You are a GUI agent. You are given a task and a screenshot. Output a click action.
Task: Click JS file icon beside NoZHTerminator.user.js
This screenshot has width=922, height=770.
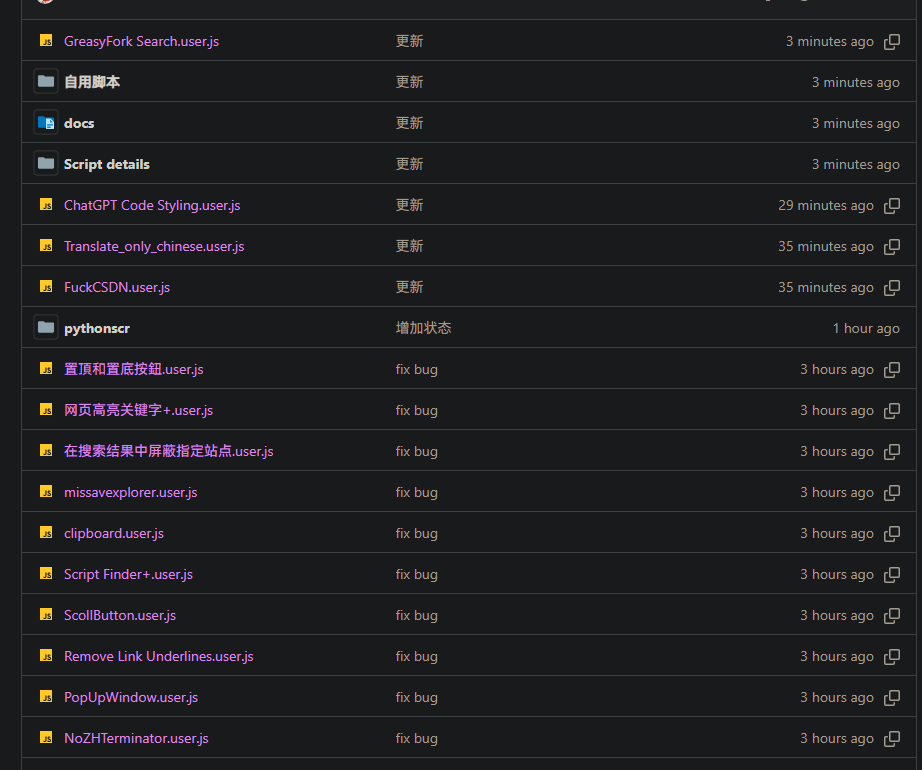[x=46, y=738]
